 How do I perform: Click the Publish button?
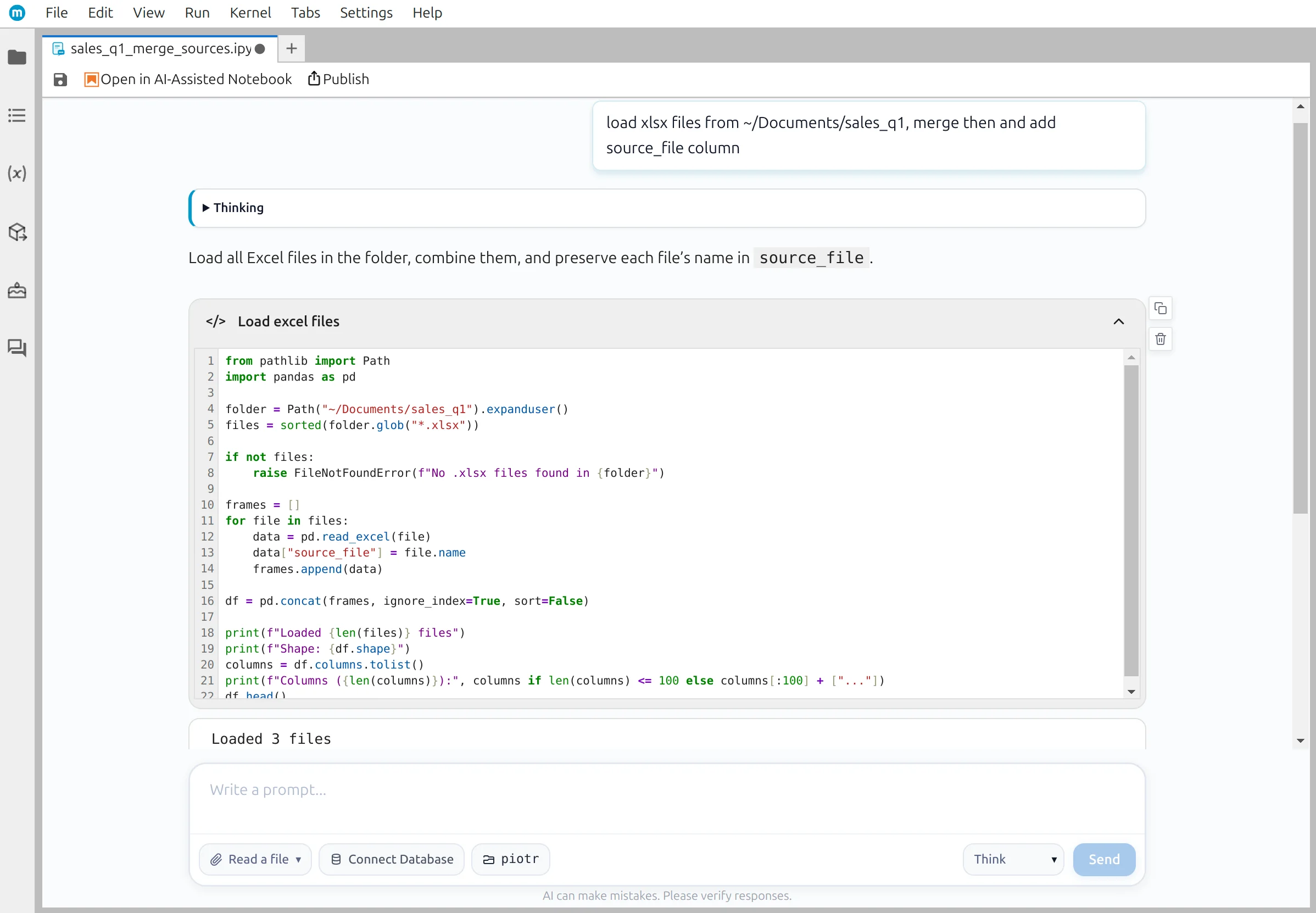click(x=338, y=80)
